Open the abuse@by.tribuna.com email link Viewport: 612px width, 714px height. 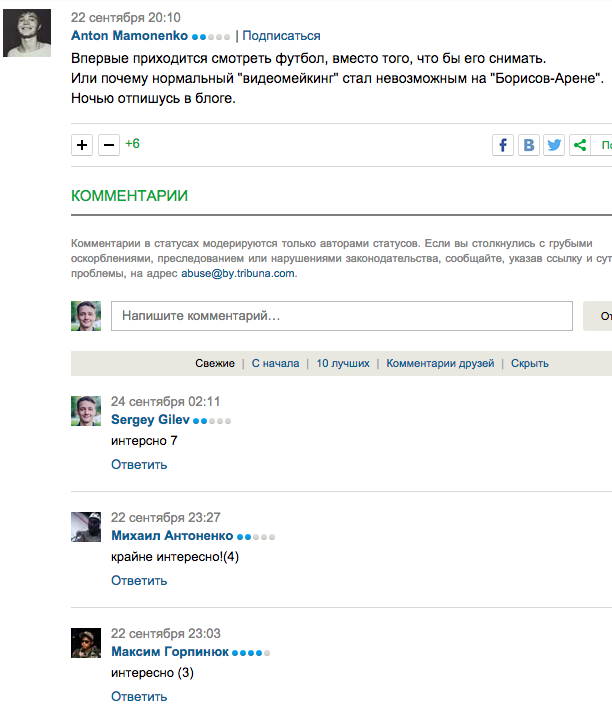[238, 273]
